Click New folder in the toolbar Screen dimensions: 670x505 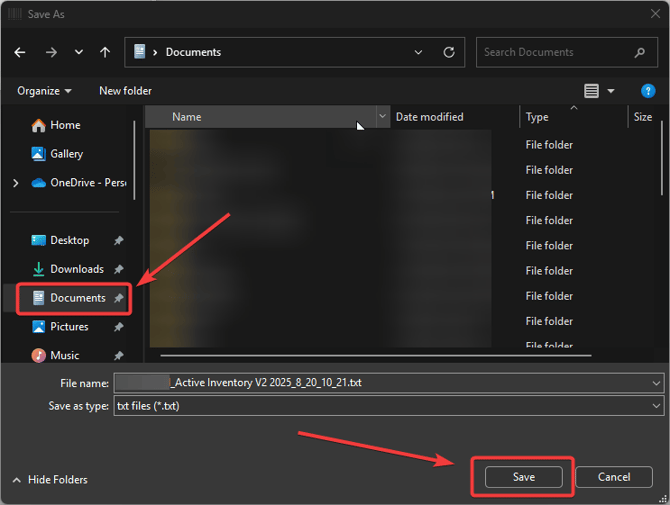coord(125,91)
